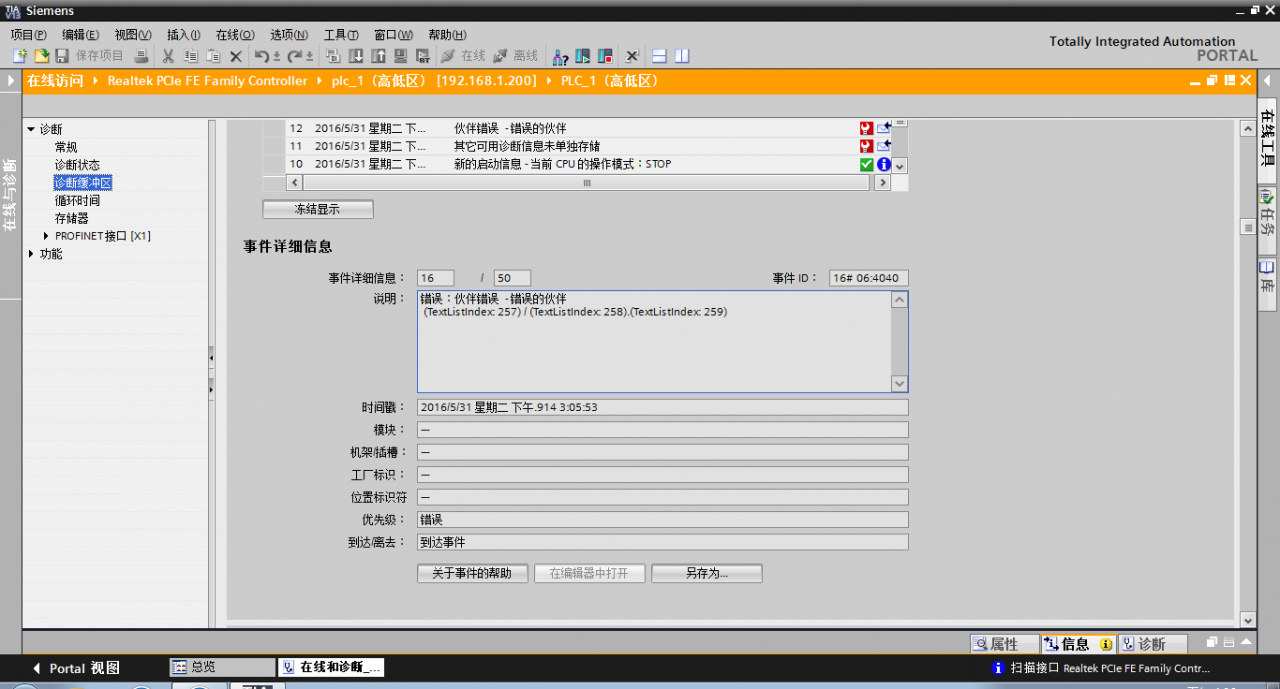Image resolution: width=1280 pixels, height=689 pixels.
Task: Click the 冻结显示 button
Action: pyautogui.click(x=318, y=208)
